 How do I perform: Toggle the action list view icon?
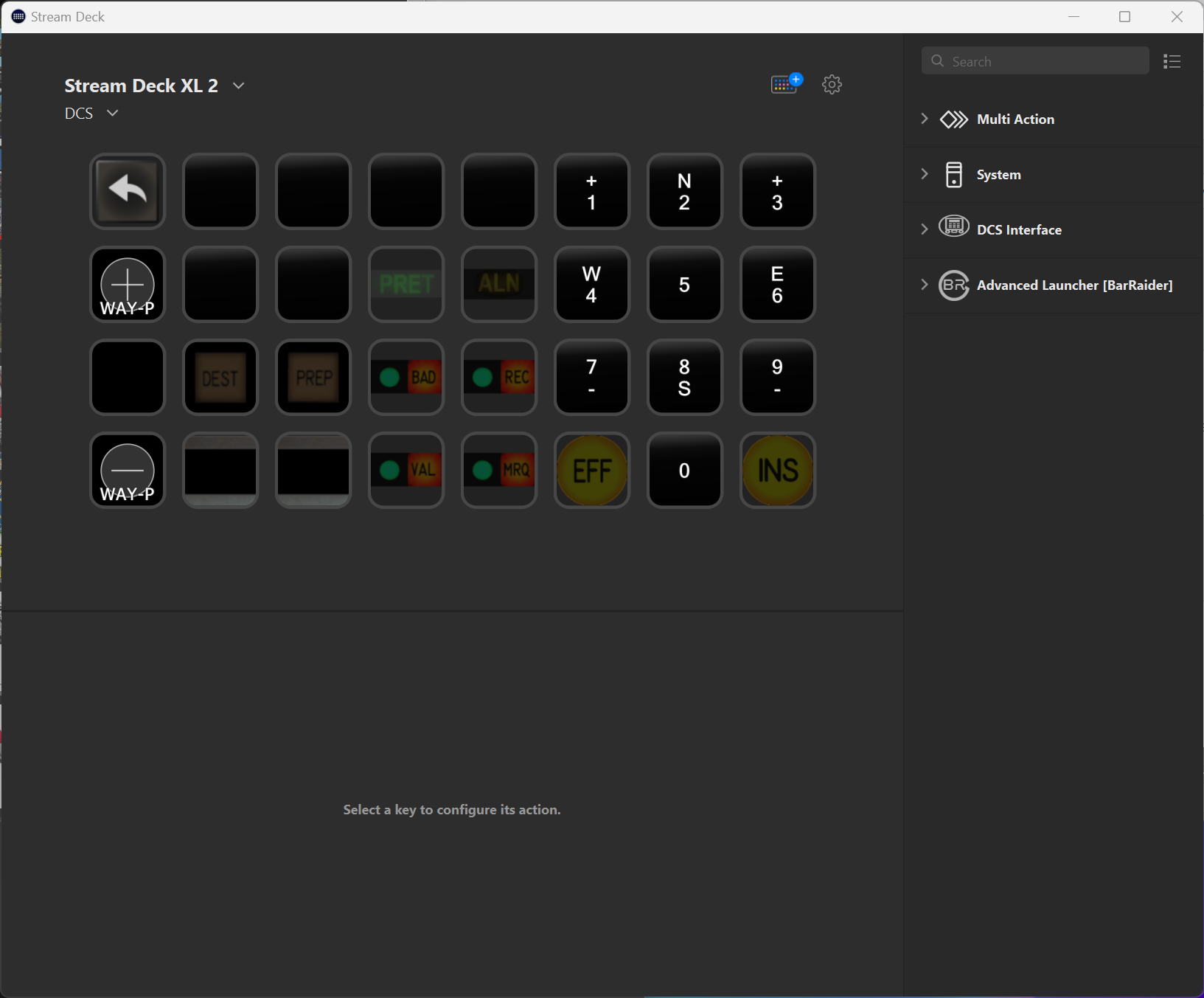click(x=1172, y=62)
